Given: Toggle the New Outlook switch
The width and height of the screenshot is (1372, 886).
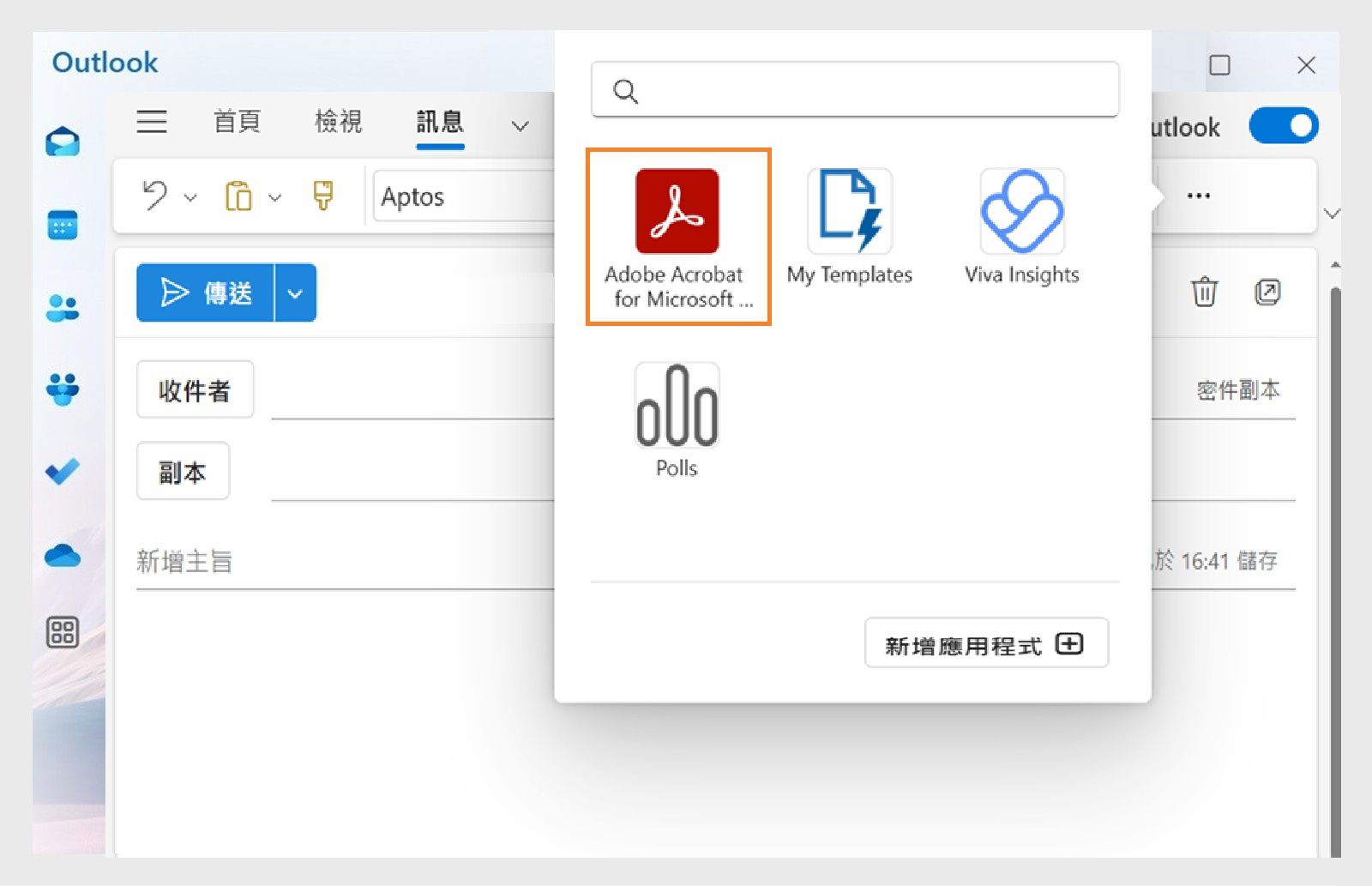Looking at the screenshot, I should (x=1283, y=125).
